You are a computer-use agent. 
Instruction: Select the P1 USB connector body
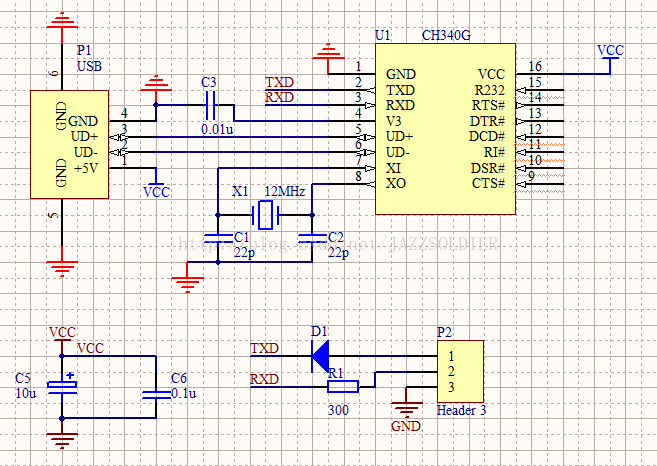coord(70,145)
